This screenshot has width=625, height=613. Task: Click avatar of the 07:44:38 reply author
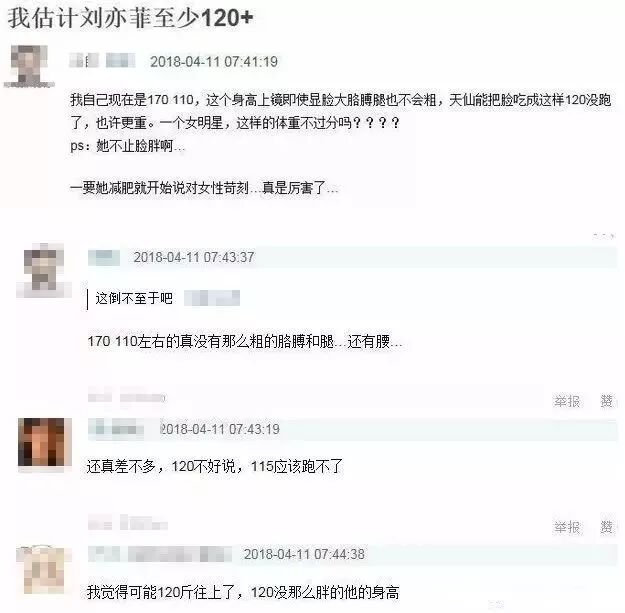[44, 570]
